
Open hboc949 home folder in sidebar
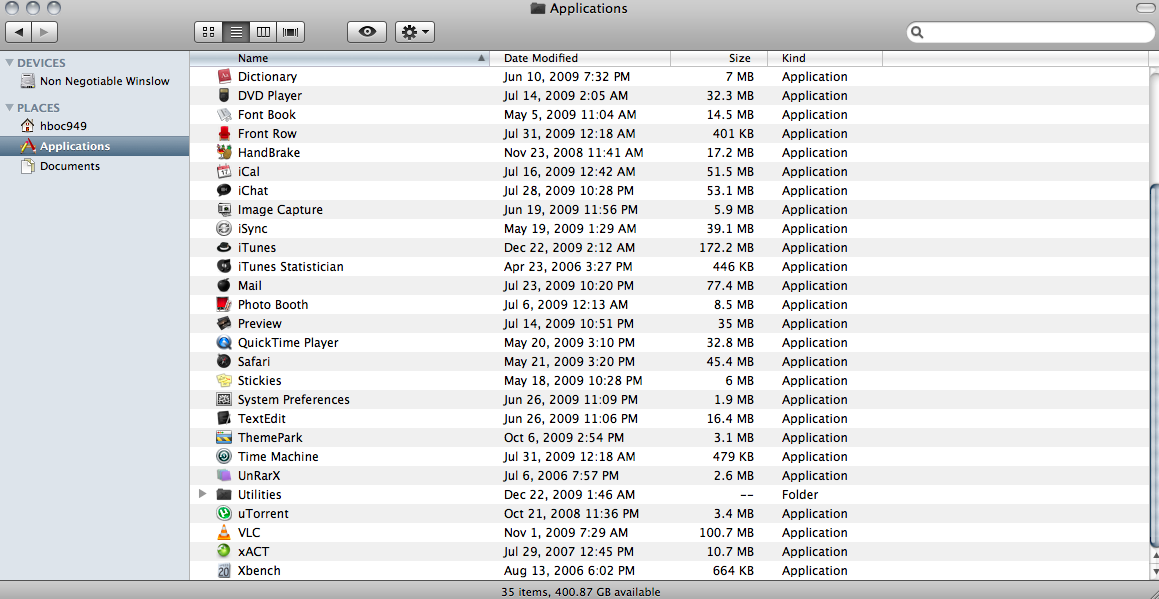coord(95,126)
